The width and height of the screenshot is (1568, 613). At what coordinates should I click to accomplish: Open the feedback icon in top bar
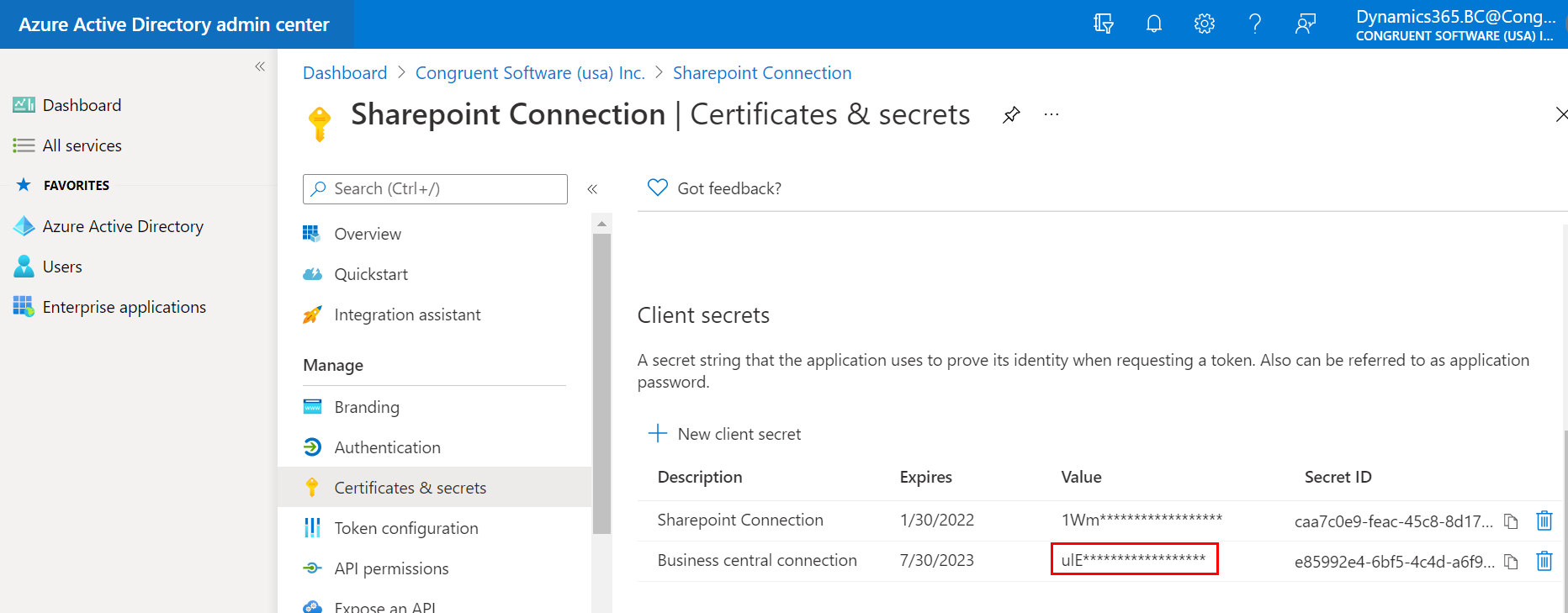pyautogui.click(x=1306, y=24)
